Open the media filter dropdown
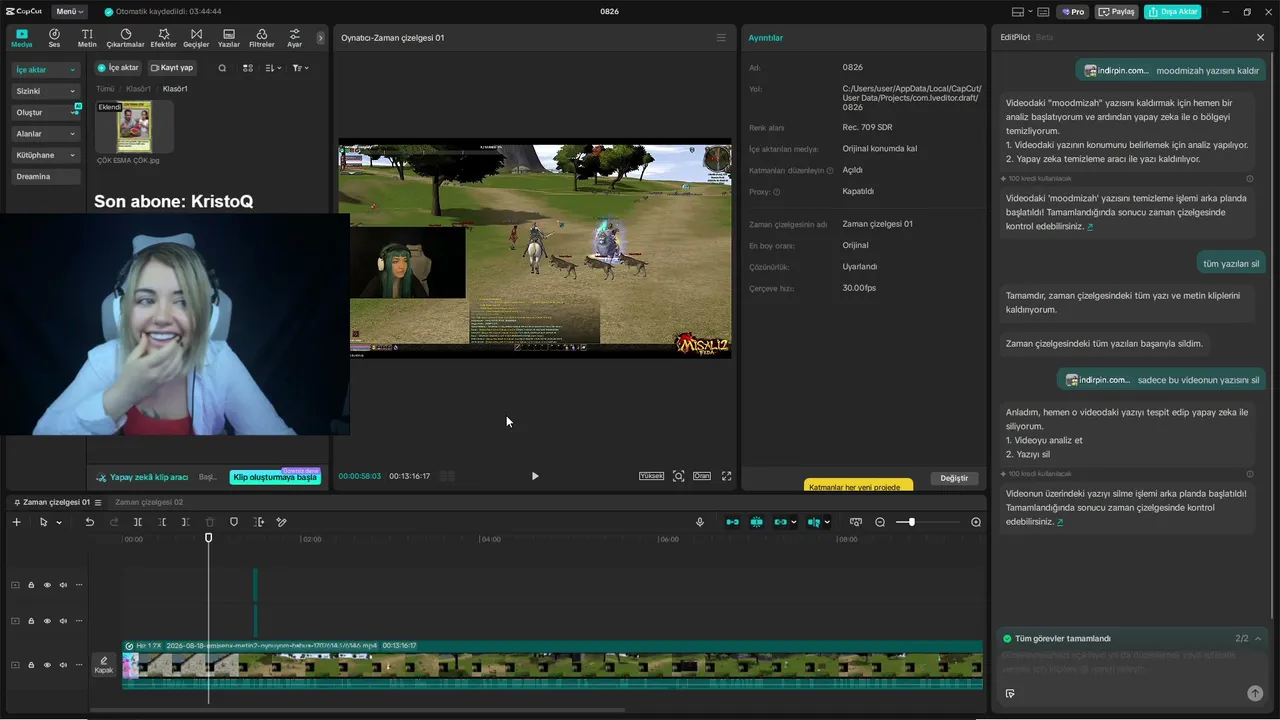The image size is (1280, 720). 300,68
